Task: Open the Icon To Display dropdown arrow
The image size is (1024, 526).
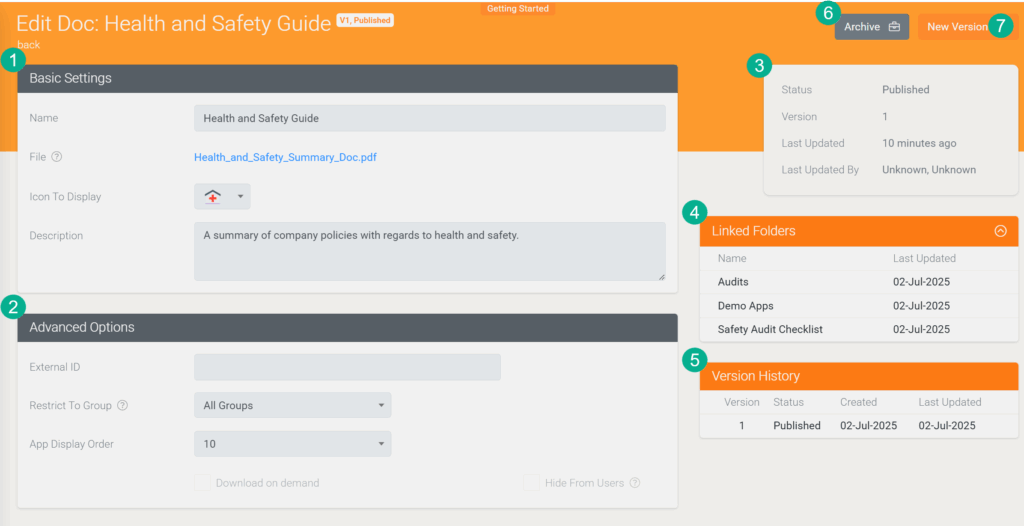Action: [240, 197]
